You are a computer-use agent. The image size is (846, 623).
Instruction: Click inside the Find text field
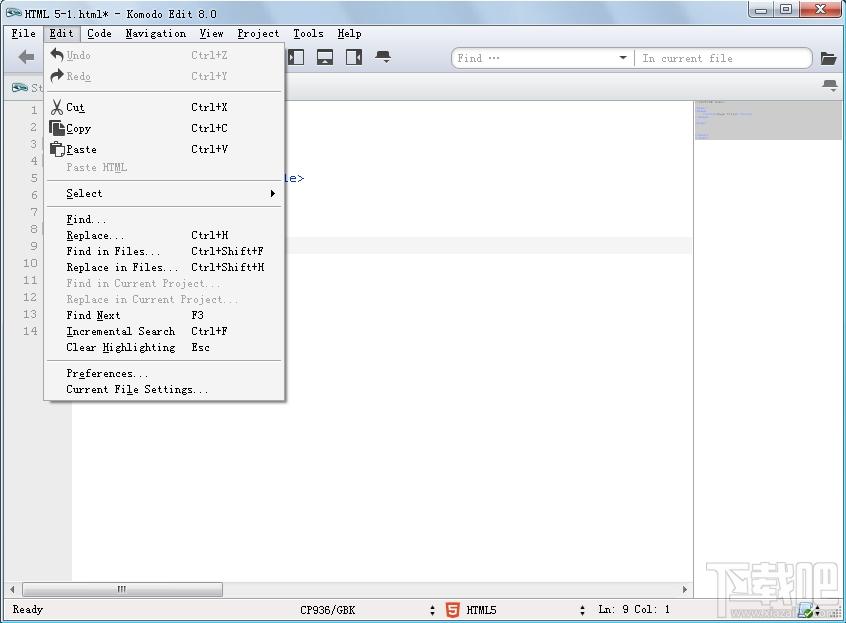click(534, 58)
